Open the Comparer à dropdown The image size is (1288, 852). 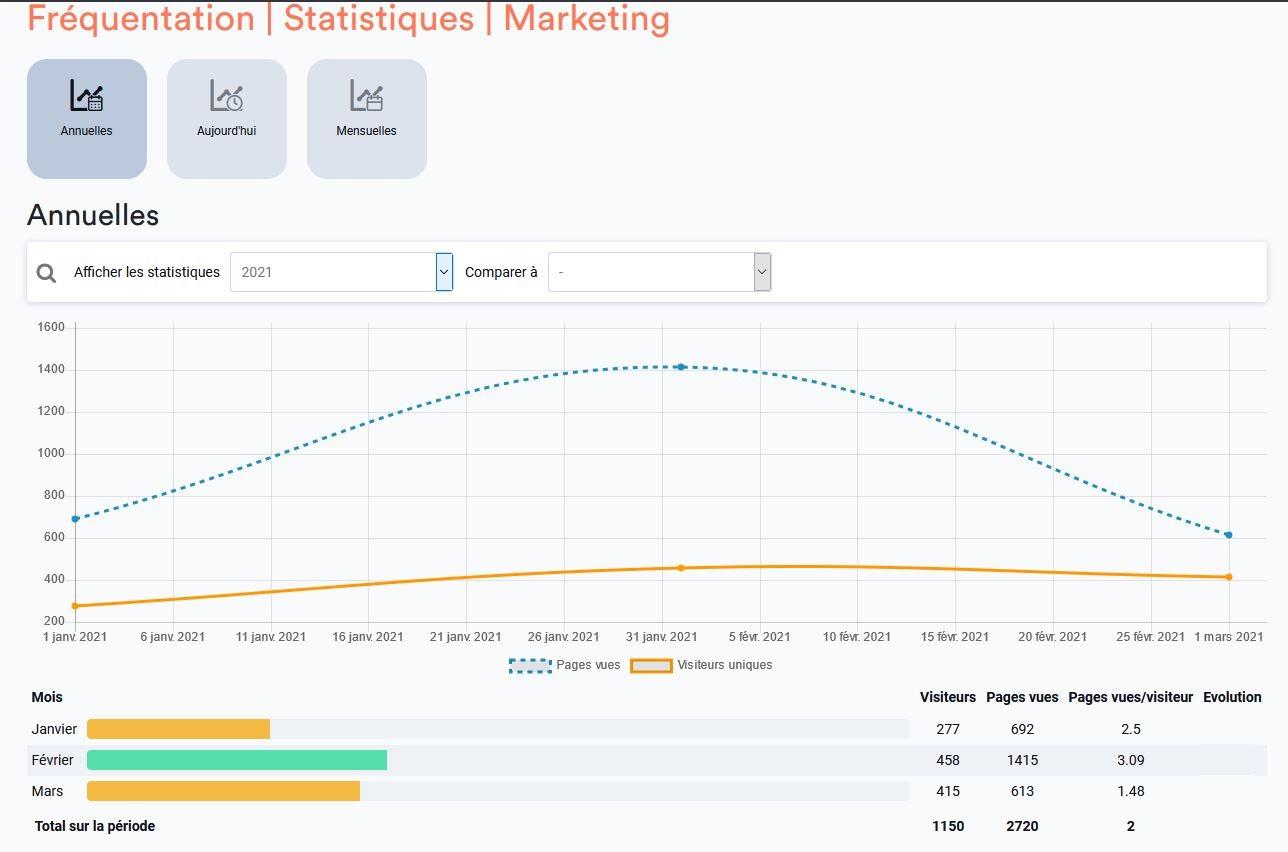tap(659, 272)
